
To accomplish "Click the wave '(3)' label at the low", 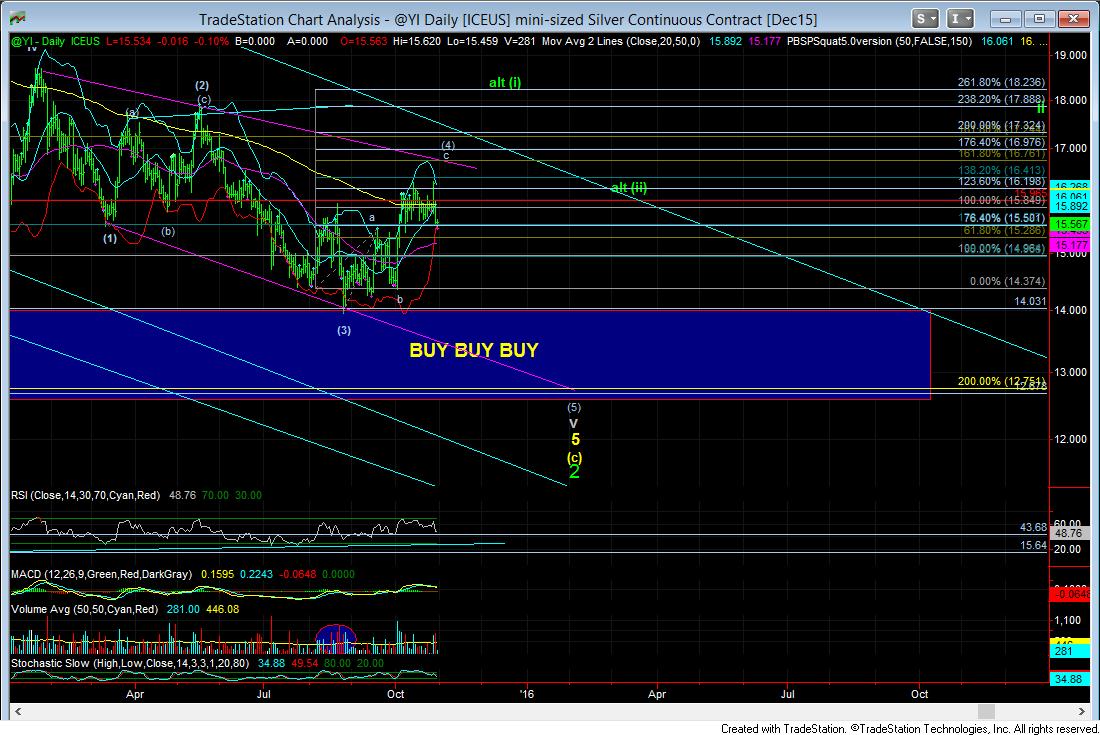I will click(344, 330).
